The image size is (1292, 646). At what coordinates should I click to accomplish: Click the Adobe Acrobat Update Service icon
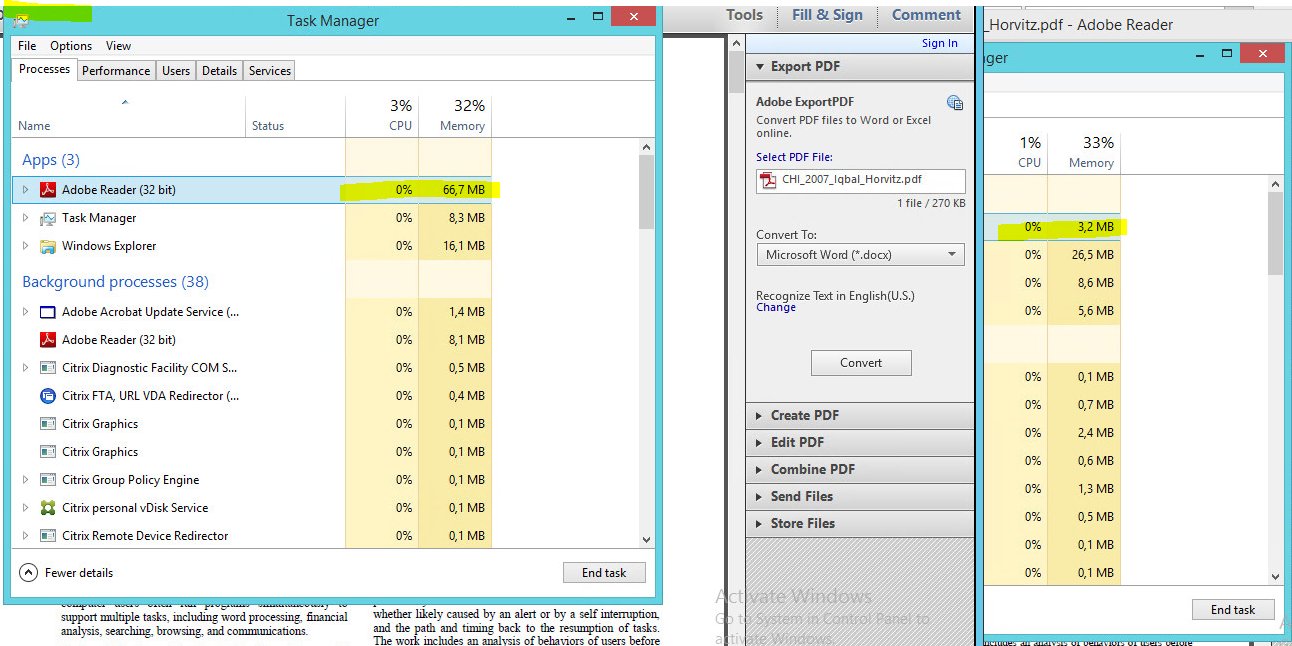tap(47, 312)
